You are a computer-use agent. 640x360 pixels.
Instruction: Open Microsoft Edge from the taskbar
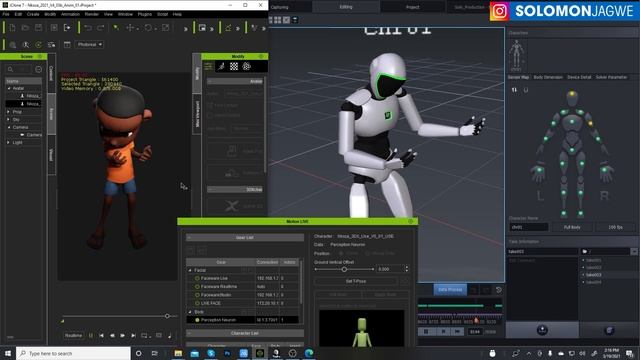(x=309, y=353)
